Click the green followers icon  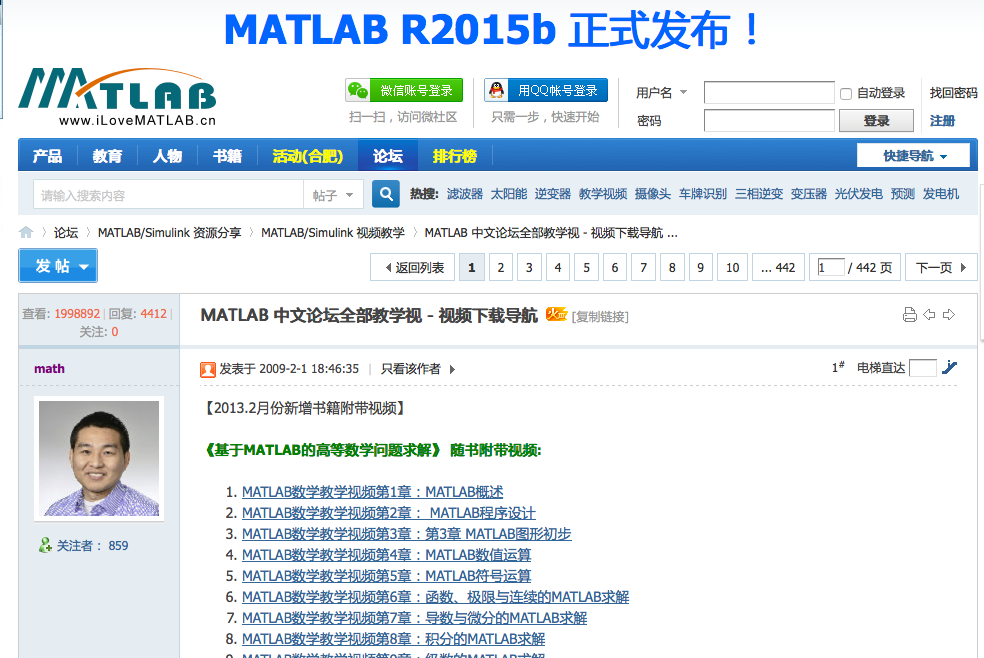pos(45,545)
